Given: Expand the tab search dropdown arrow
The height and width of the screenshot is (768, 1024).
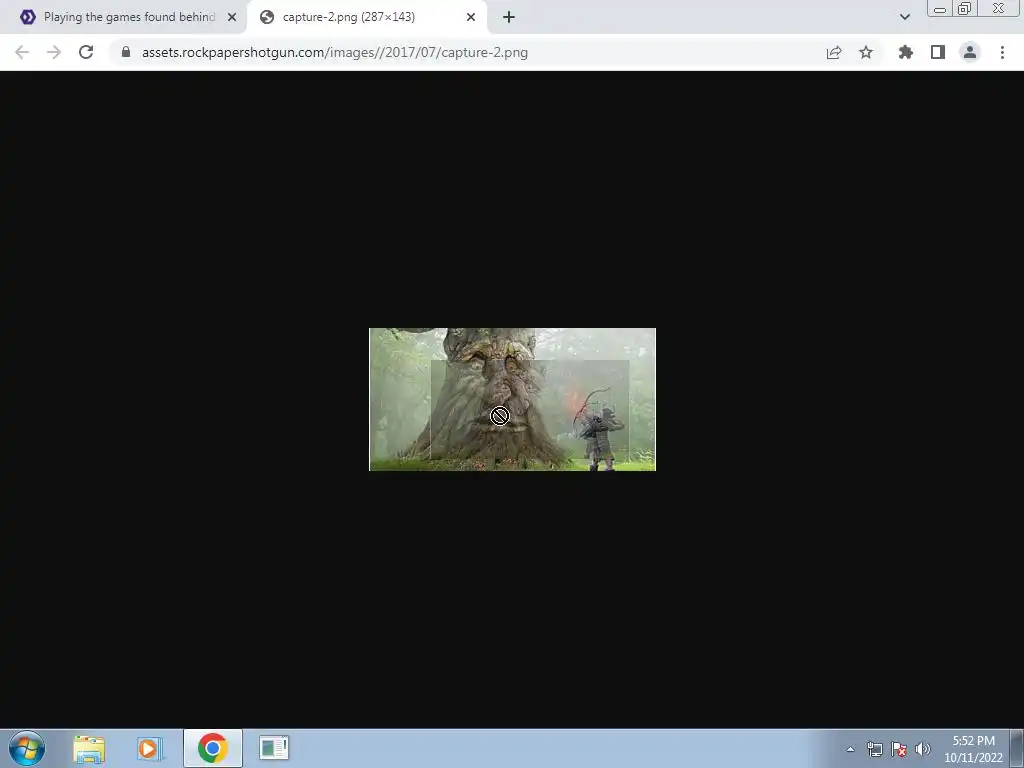Looking at the screenshot, I should (x=904, y=17).
